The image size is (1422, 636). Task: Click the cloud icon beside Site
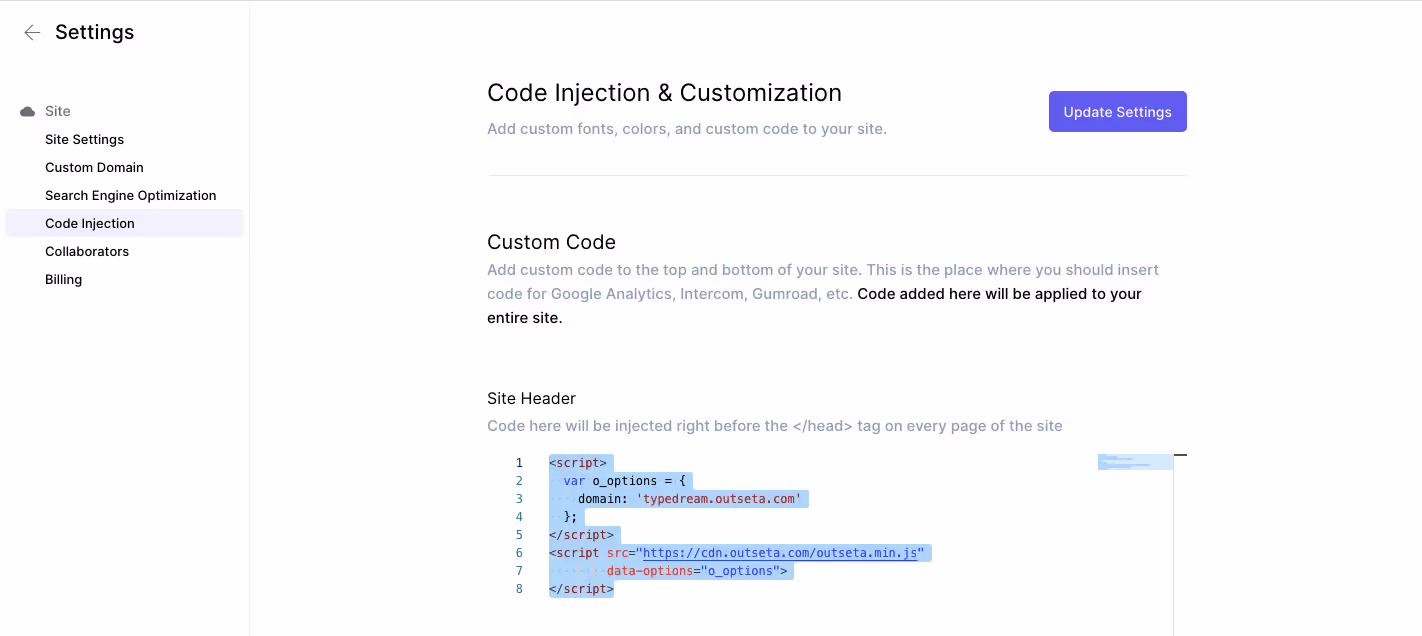[28, 112]
